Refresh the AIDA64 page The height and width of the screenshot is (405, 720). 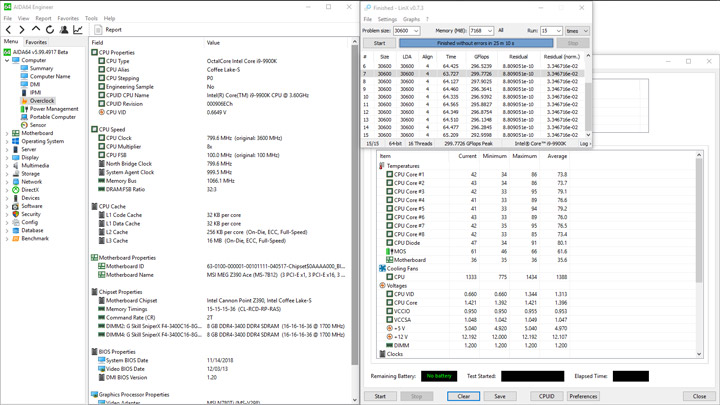[x=50, y=30]
